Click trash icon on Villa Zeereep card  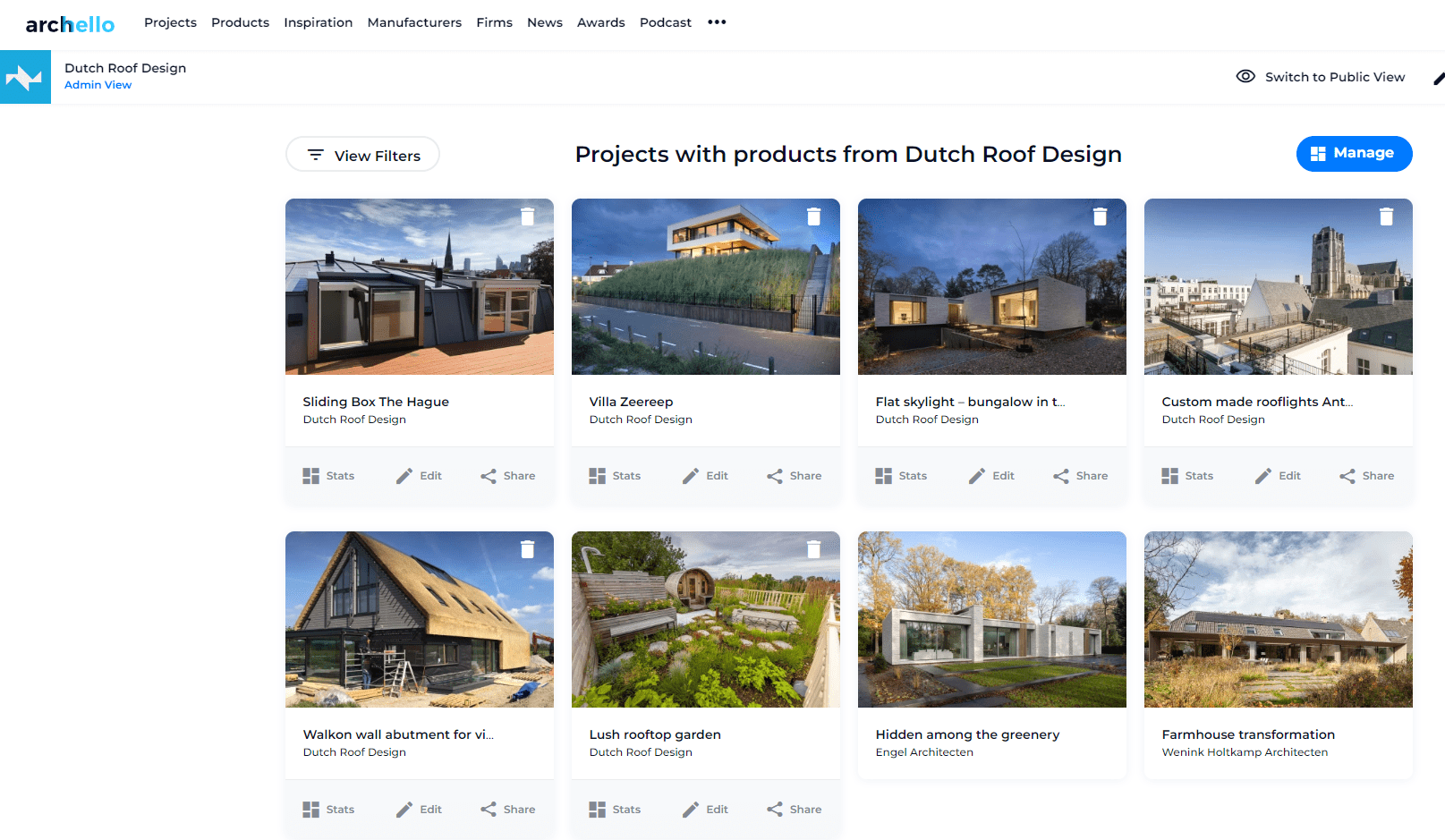coord(814,216)
